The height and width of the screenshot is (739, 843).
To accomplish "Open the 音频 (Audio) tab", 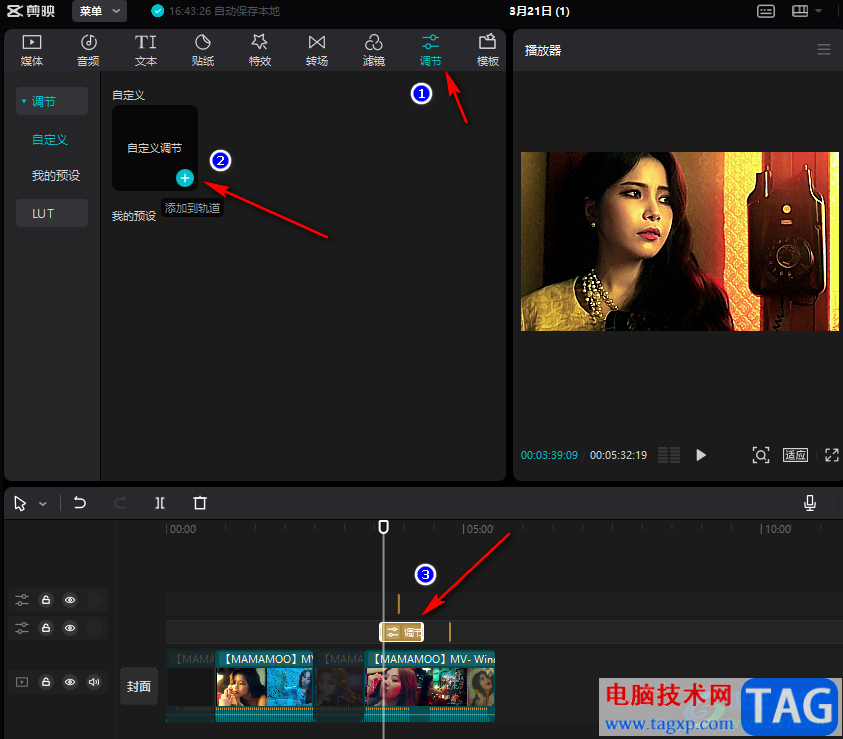I will point(88,50).
